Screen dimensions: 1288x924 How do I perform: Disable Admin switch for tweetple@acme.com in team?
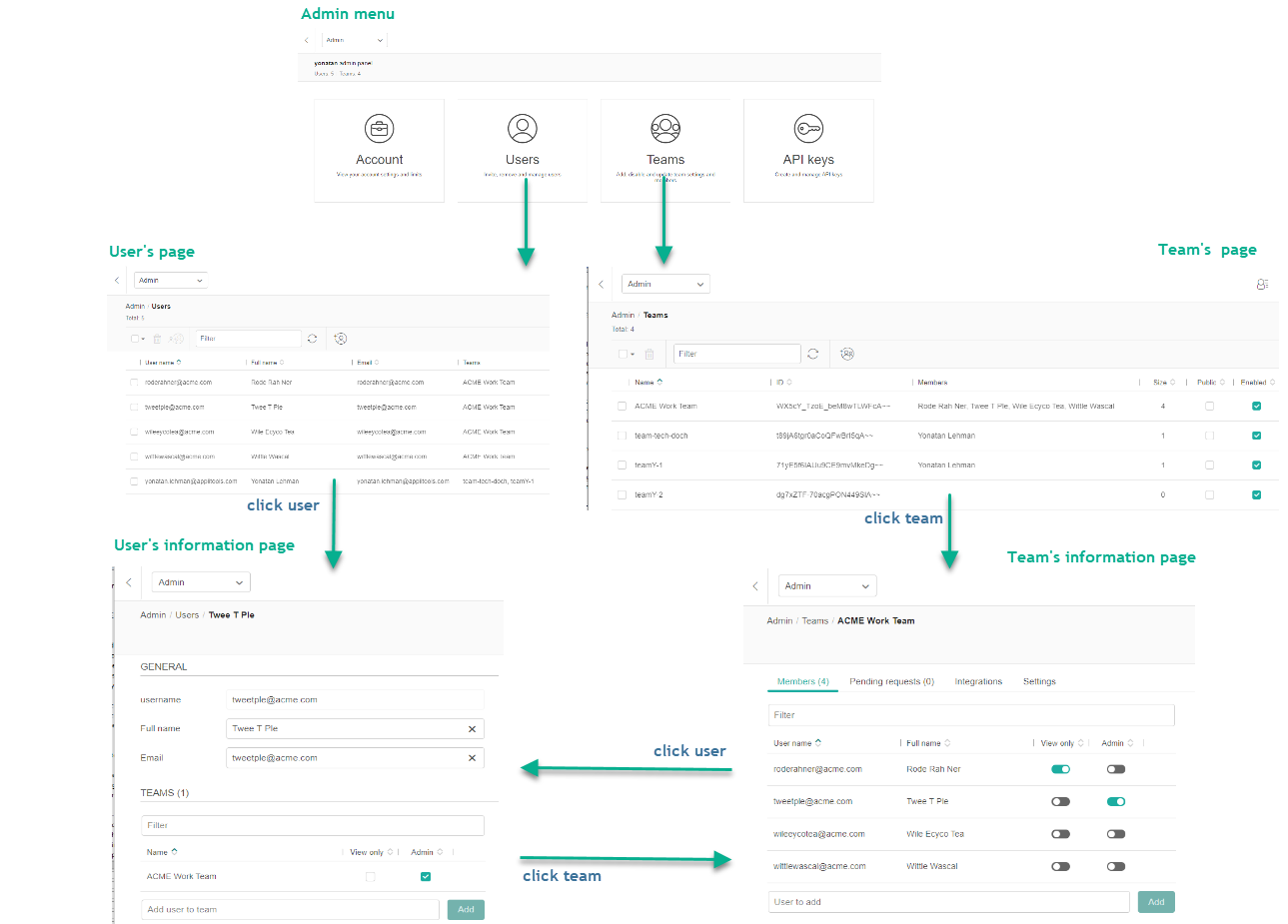point(1115,801)
